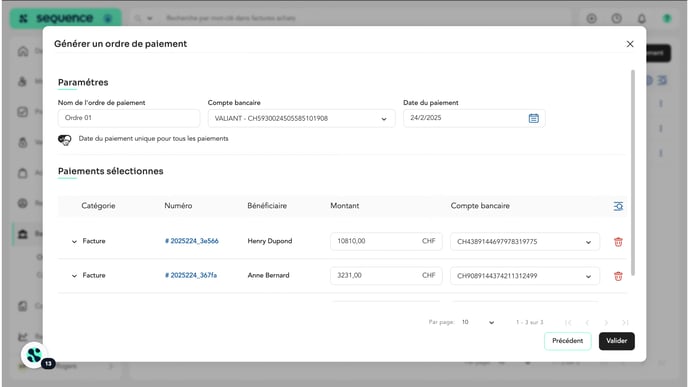Open Henry Dupond's bank account dropdown
Viewport: 688px width, 387px height.
(525, 242)
